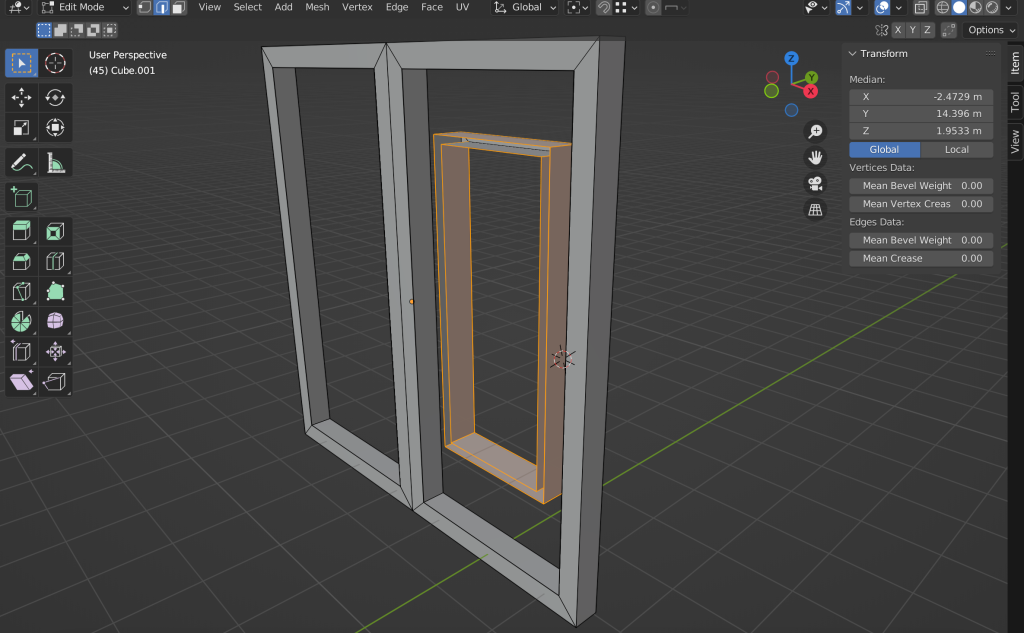Toggle auto merge vertices
Viewport: 1024px width, 633px height.
click(x=949, y=30)
